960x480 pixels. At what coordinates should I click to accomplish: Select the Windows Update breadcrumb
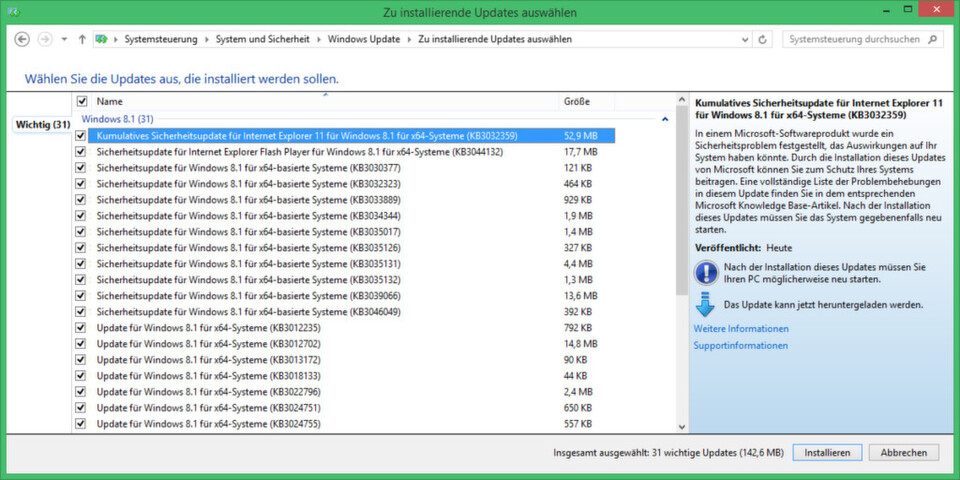[364, 39]
